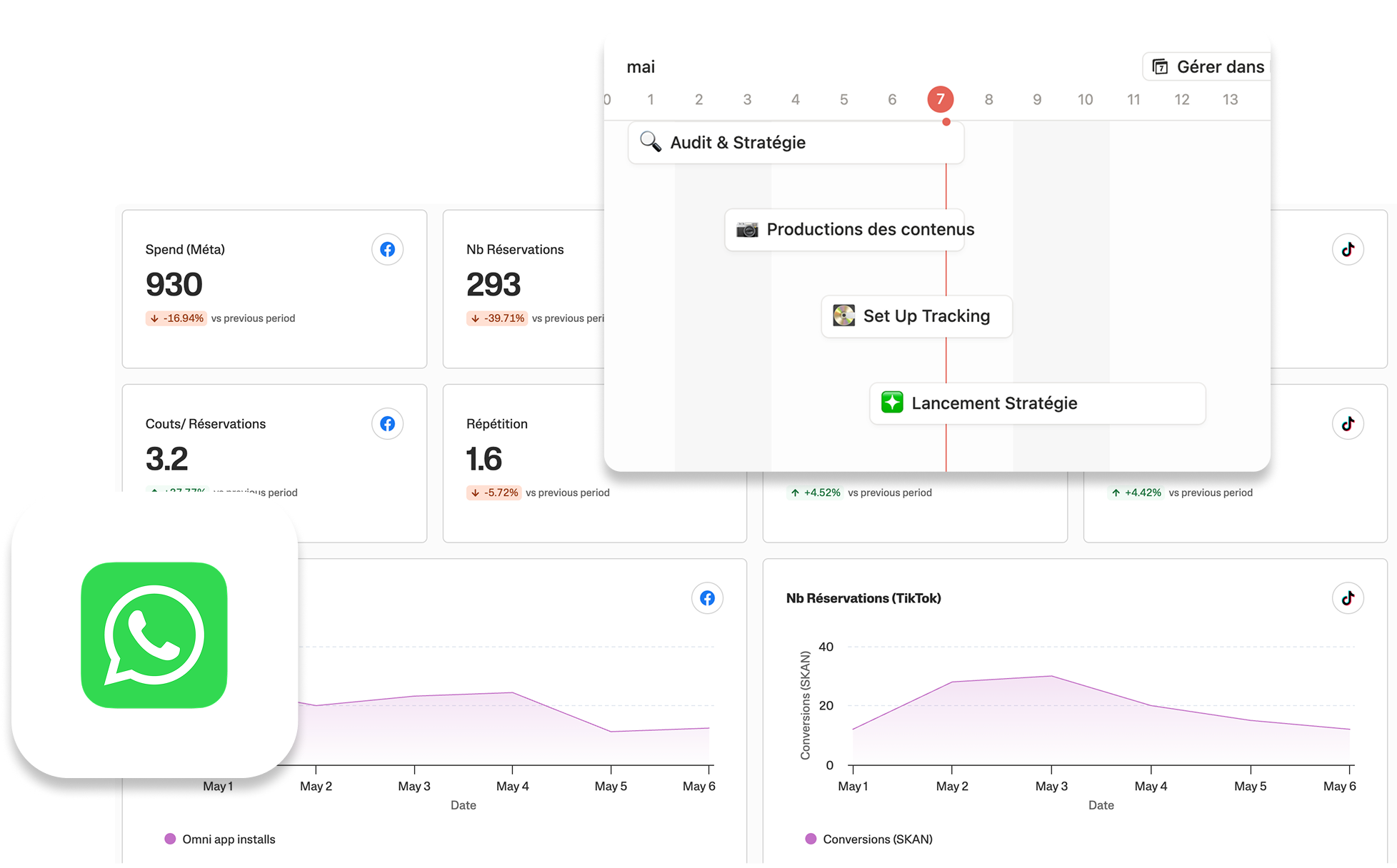Viewport: 1397px width, 868px height.
Task: Click the TikTok icon on the +4.42% card
Action: pyautogui.click(x=1348, y=424)
